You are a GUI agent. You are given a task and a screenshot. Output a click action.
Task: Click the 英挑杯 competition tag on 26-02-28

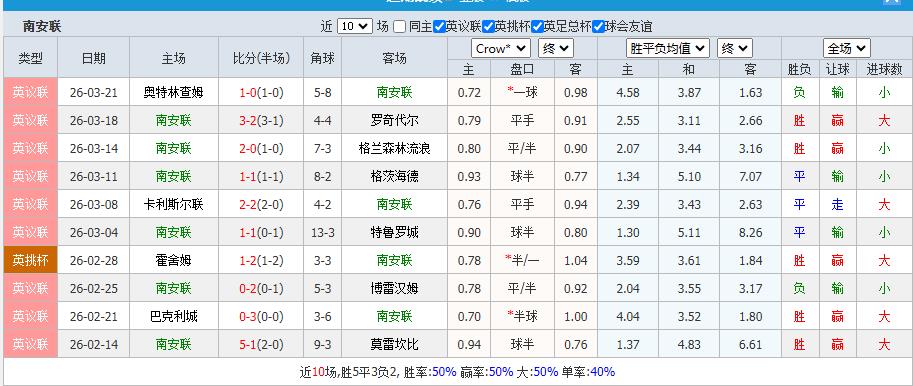coord(30,260)
